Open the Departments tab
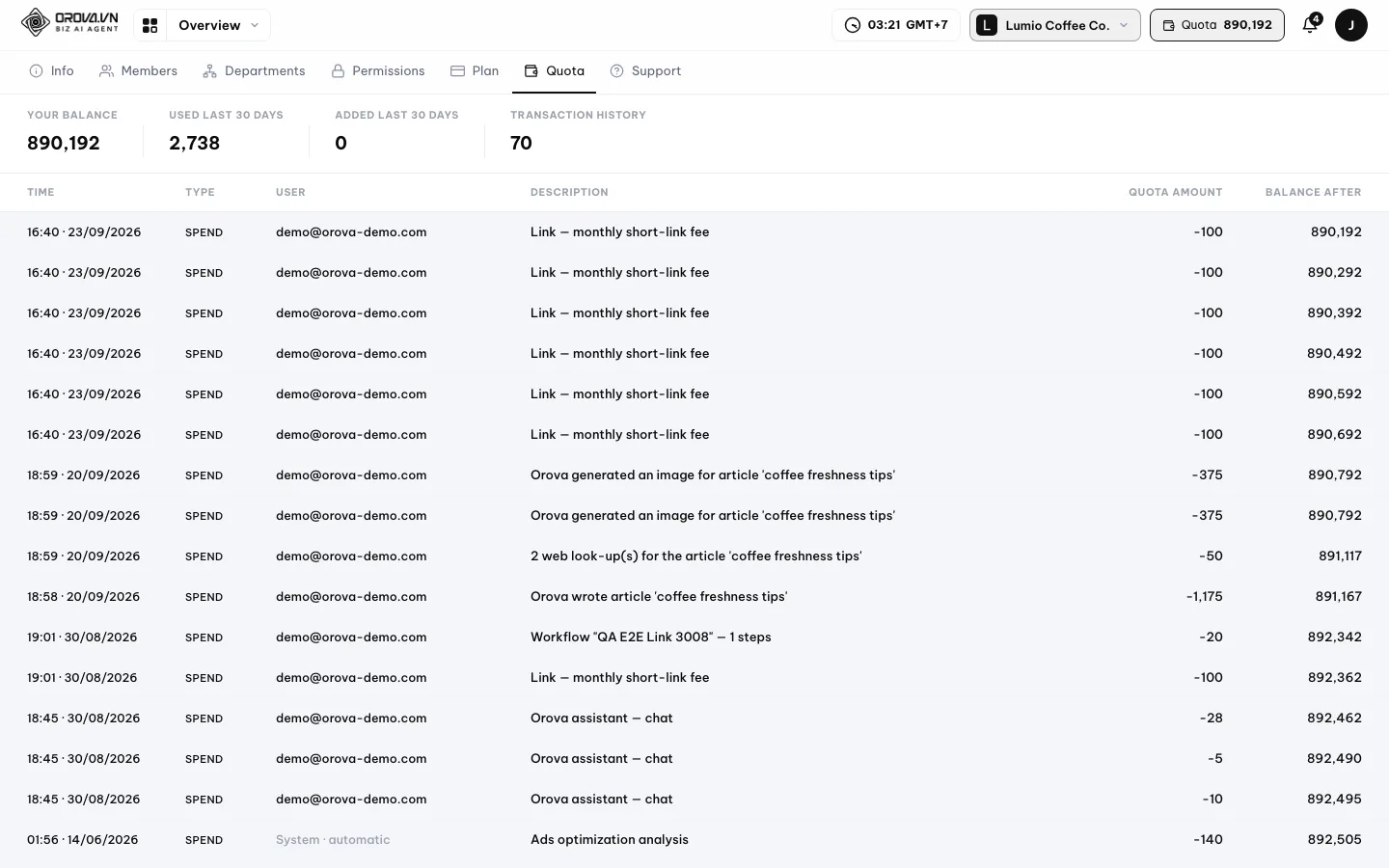1389x868 pixels. [254, 71]
